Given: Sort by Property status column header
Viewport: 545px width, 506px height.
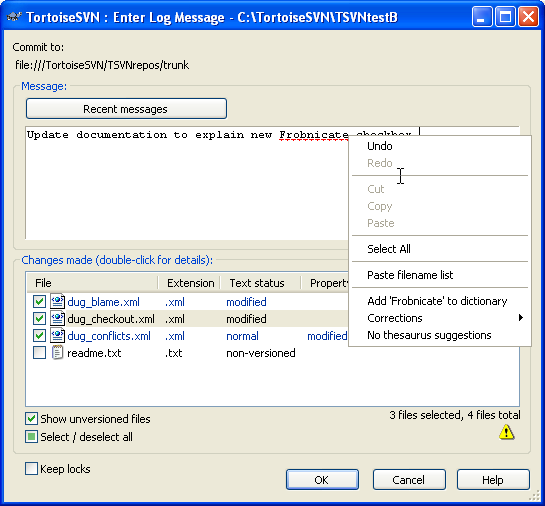Looking at the screenshot, I should [325, 283].
